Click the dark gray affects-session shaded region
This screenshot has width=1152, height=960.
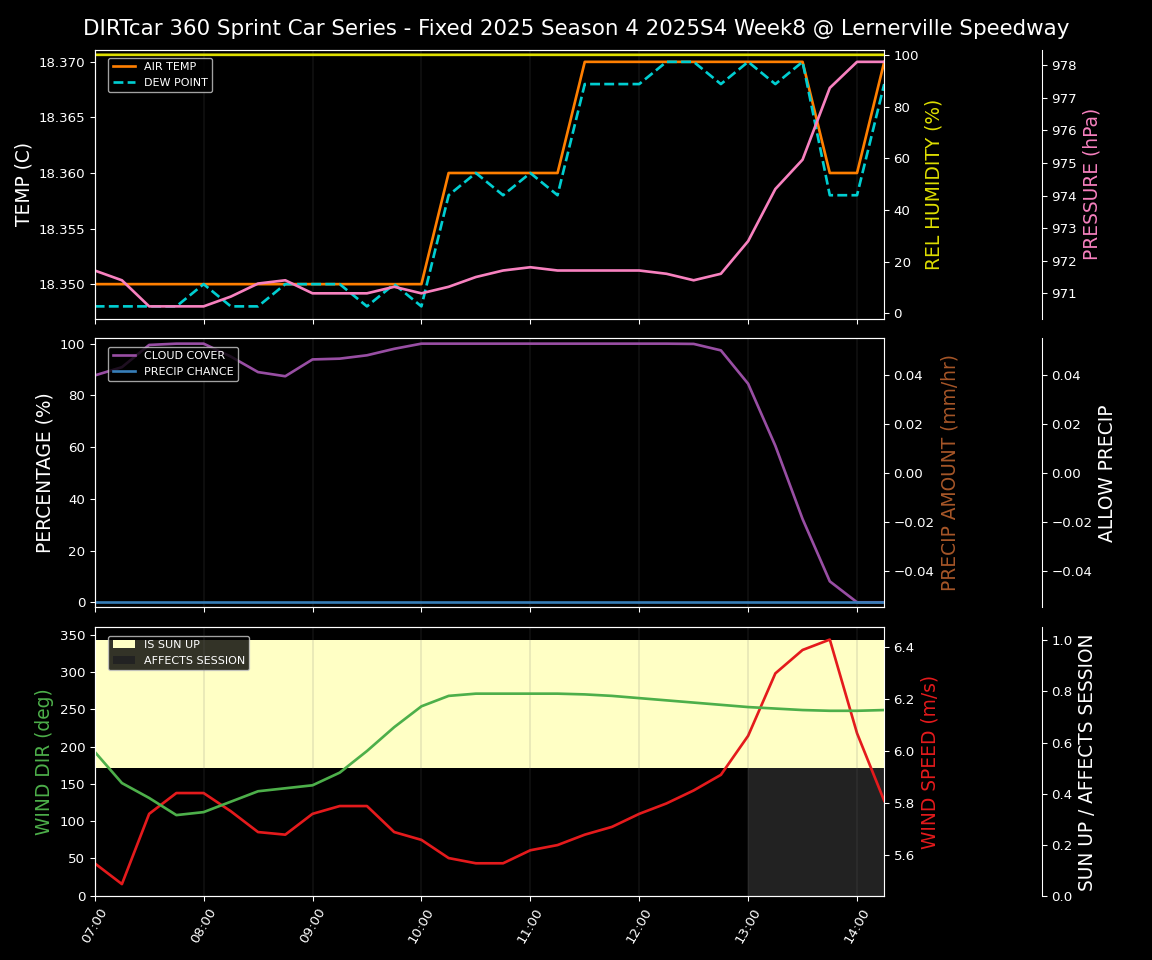815,832
